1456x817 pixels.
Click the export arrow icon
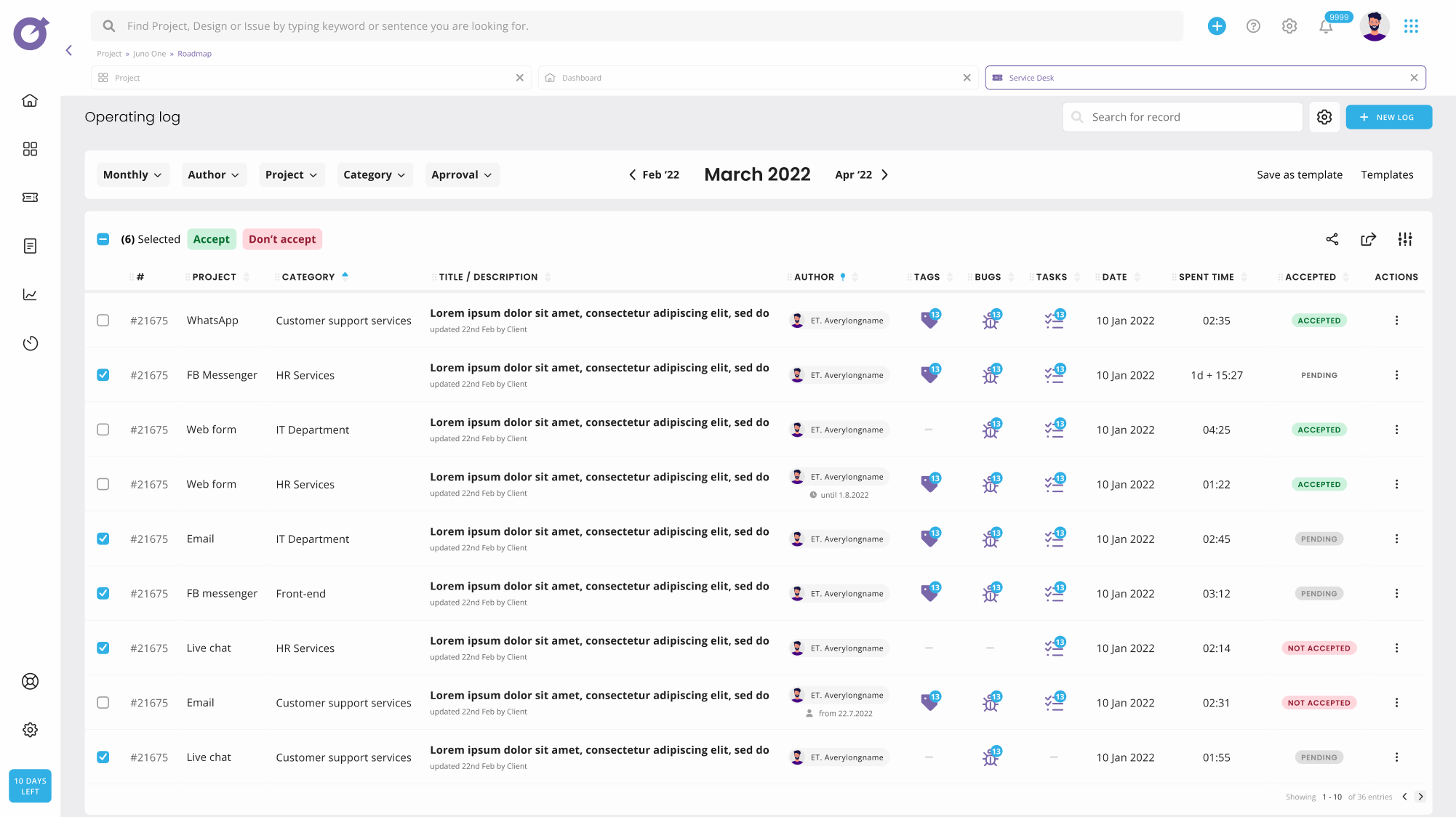click(1369, 239)
